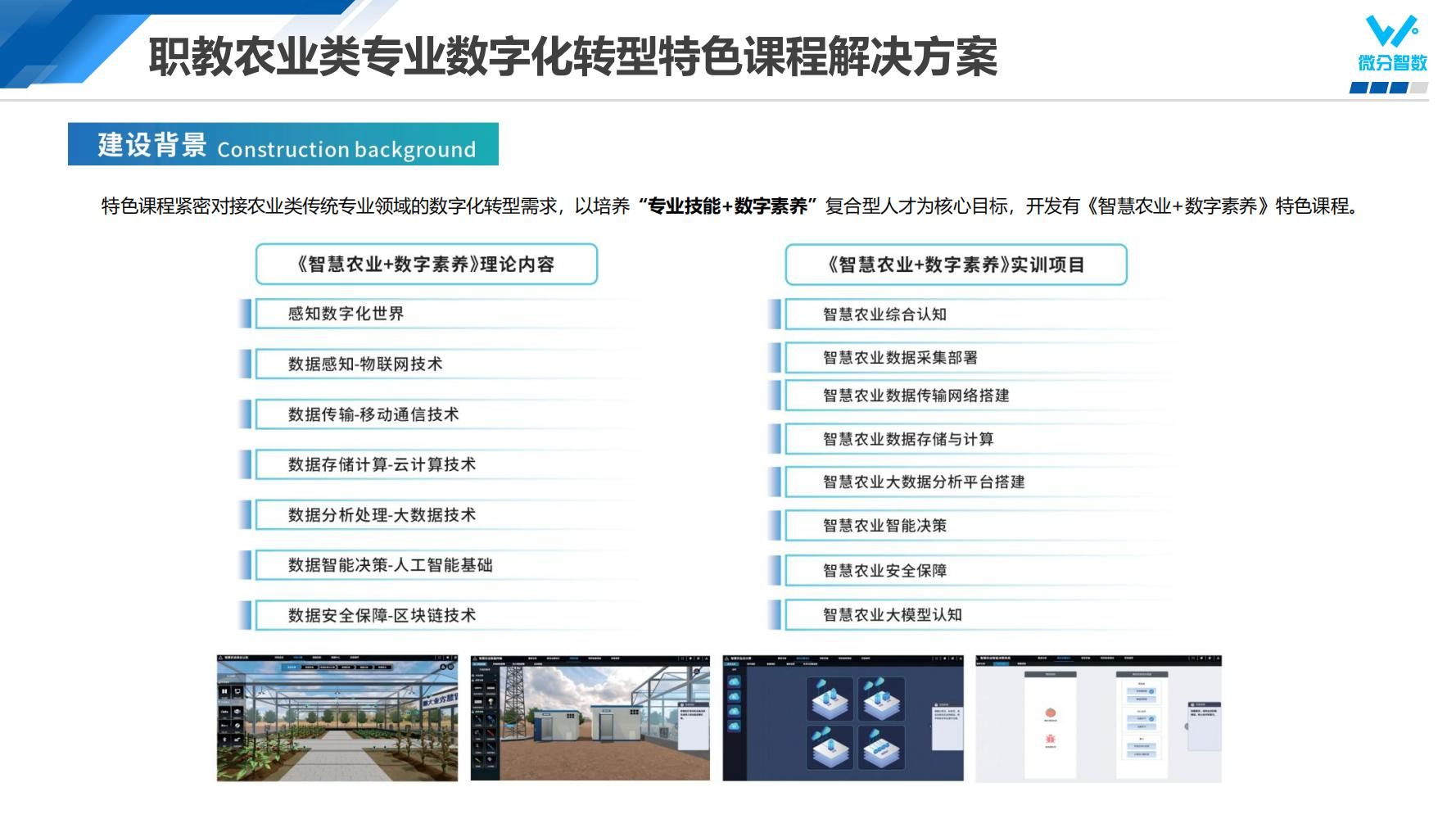
Task: Click the bold phrase "专业技能+数字素养"
Action: point(728,206)
